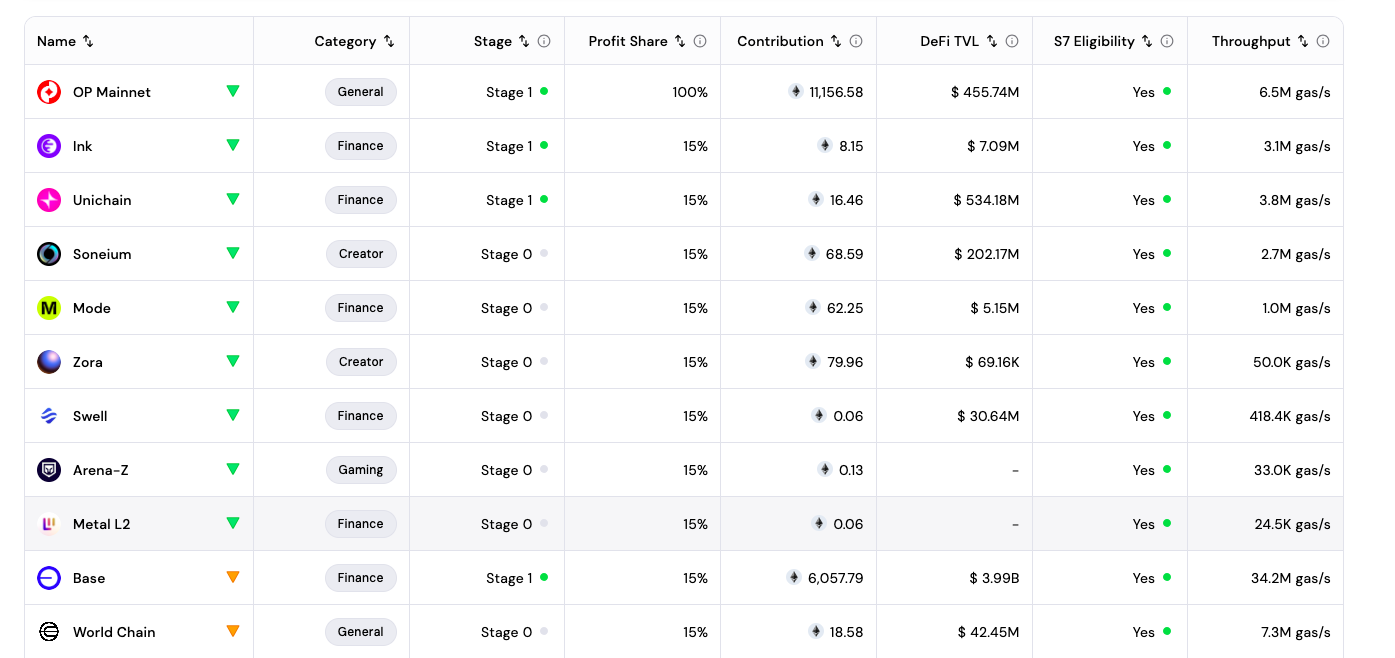Image resolution: width=1395 pixels, height=658 pixels.
Task: Click the "$ 3.99B" DeFi TVL value
Action: [994, 578]
